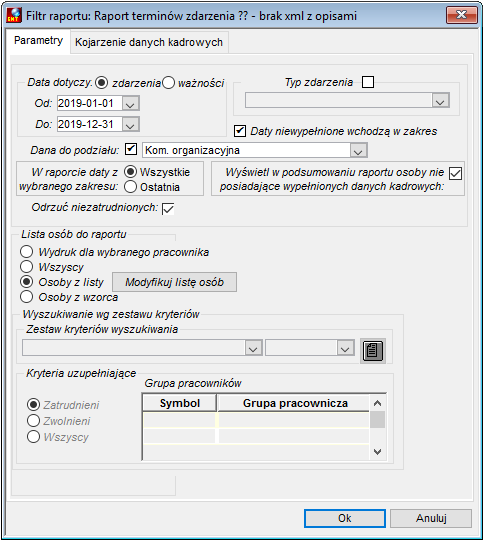Expand the wide Zestaw kryteriów dropdown

coord(254,348)
